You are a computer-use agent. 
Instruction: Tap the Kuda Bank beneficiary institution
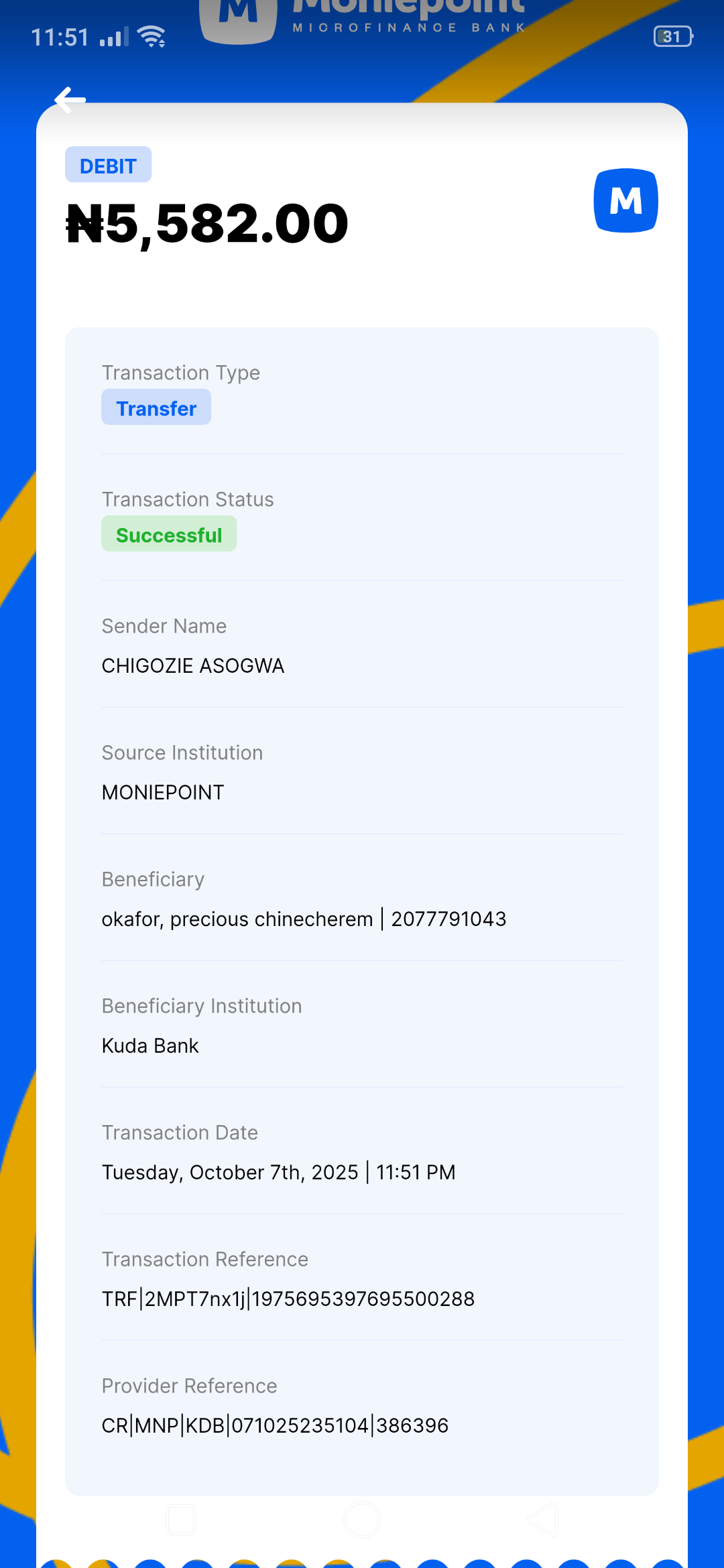coord(150,1045)
